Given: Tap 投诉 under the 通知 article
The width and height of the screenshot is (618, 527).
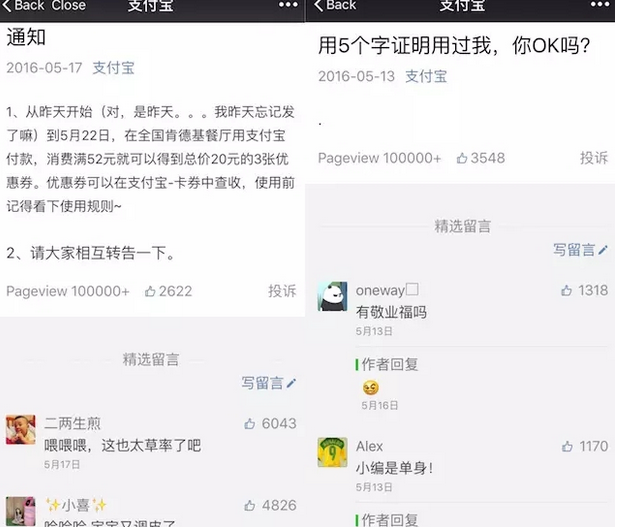Looking at the screenshot, I should (x=282, y=291).
